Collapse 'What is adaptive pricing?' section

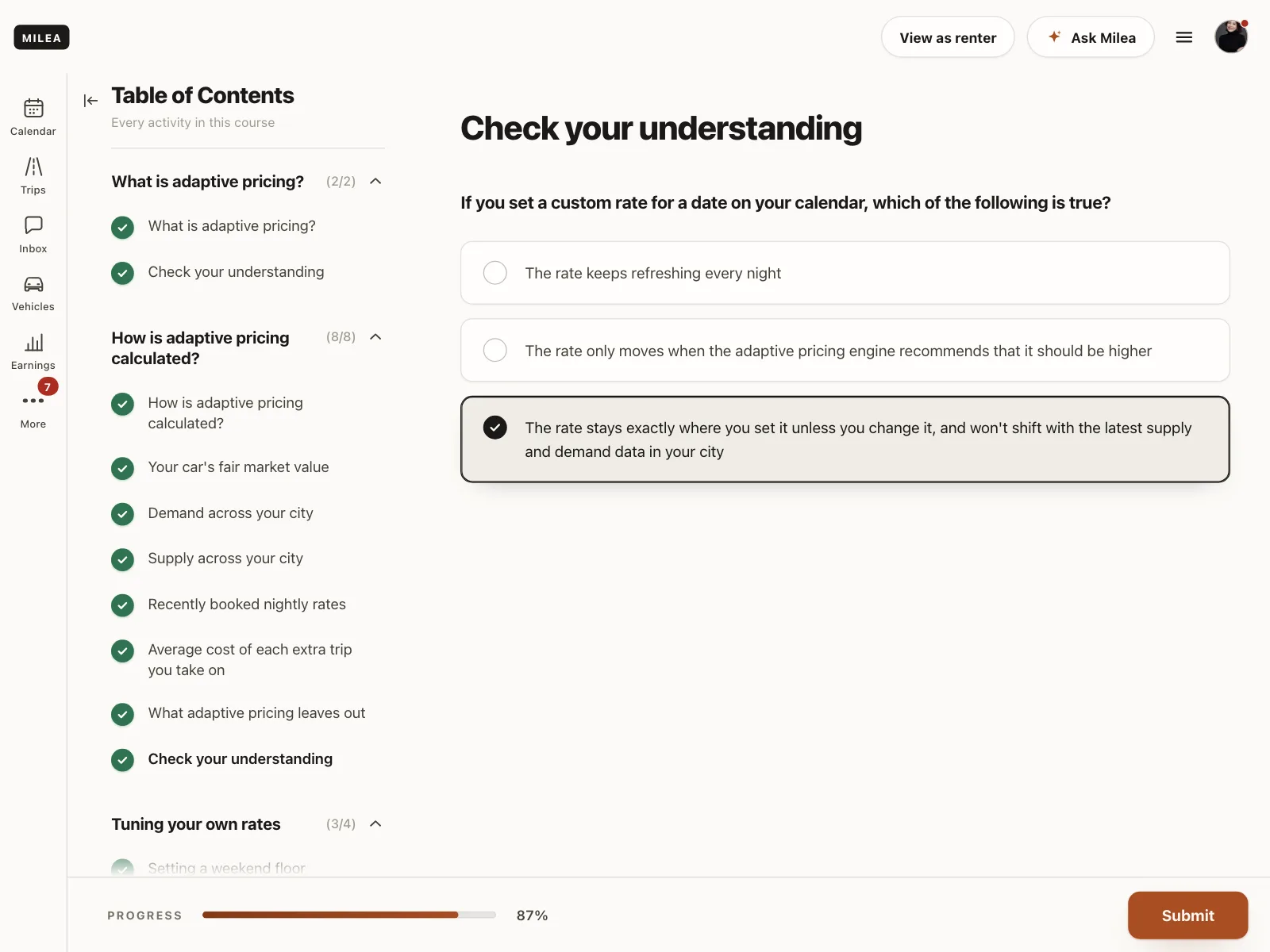[x=376, y=182]
